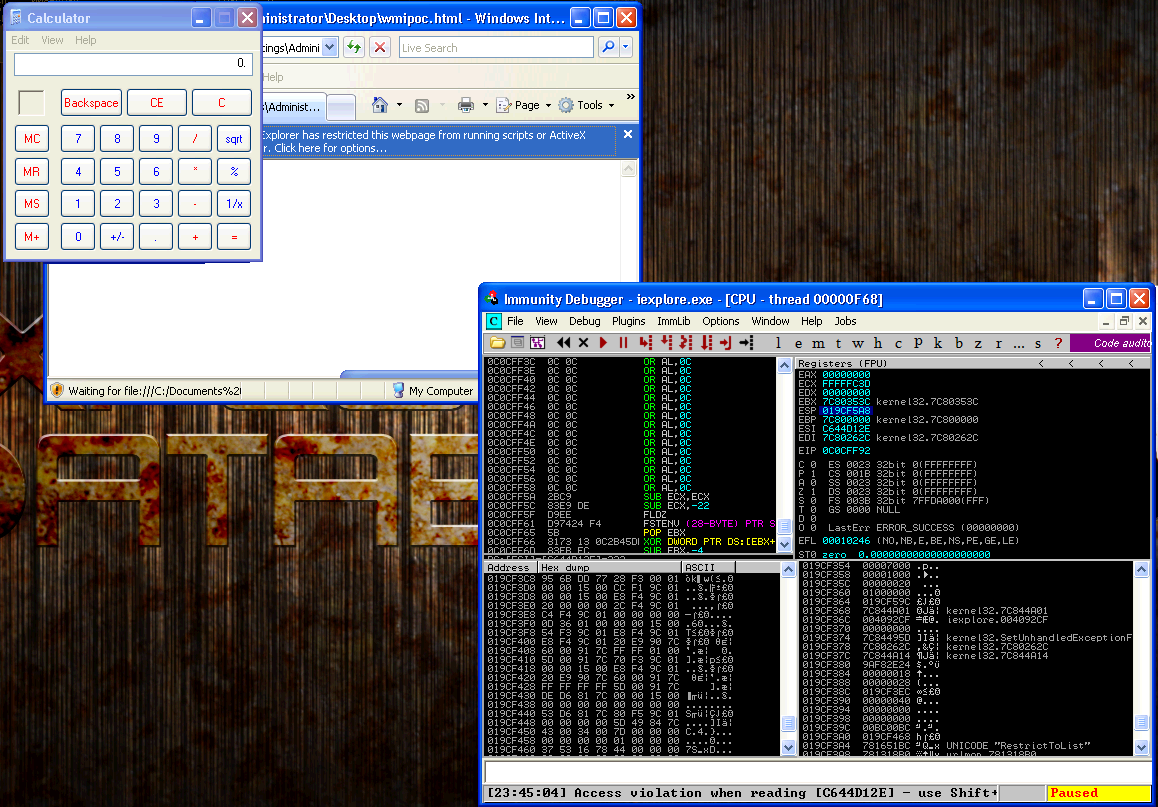This screenshot has width=1158, height=807.
Task: Click the Home icon in Internet Explorer toolbar
Action: click(380, 105)
